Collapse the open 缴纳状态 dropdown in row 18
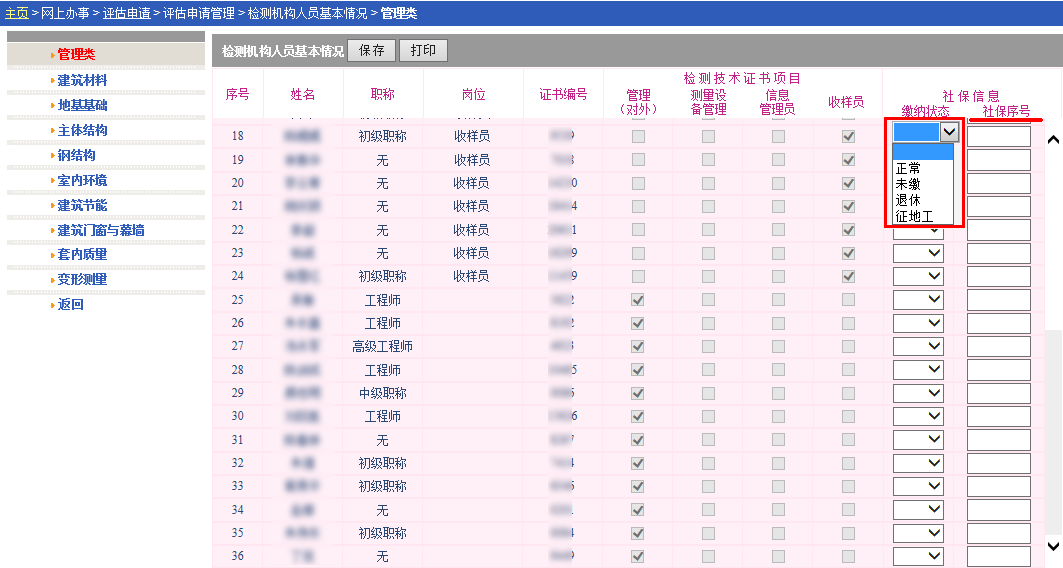 (949, 132)
